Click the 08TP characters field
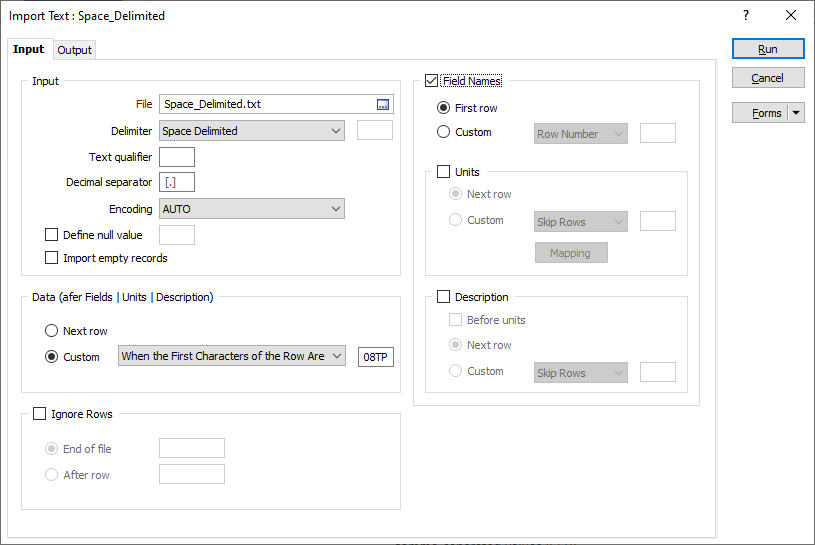The height and width of the screenshot is (545, 815). [x=376, y=357]
